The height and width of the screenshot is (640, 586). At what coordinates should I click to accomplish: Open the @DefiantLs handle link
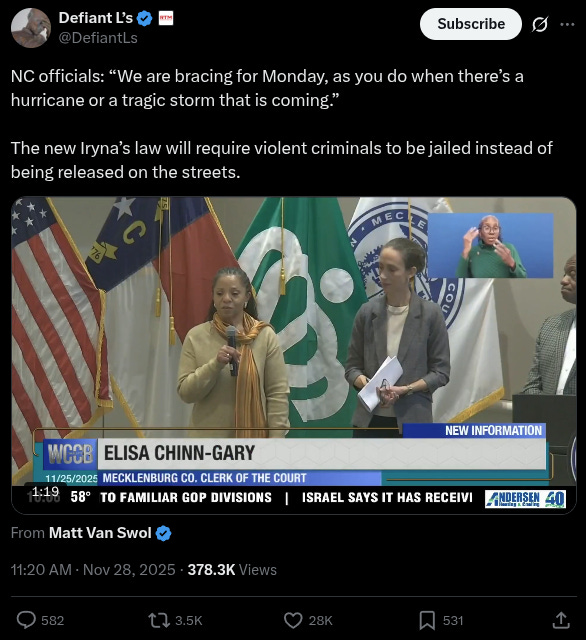pyautogui.click(x=98, y=38)
